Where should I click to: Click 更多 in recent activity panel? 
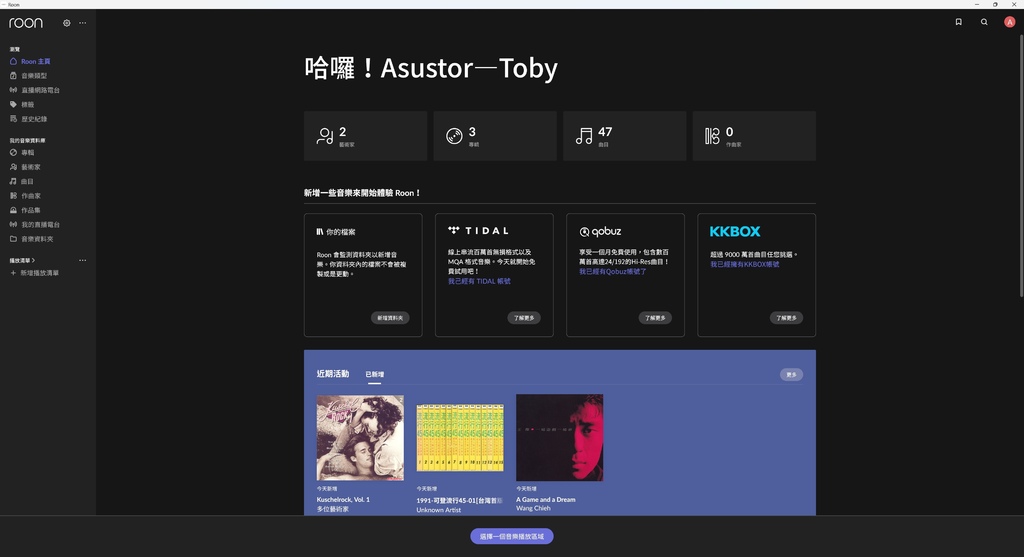tap(792, 375)
